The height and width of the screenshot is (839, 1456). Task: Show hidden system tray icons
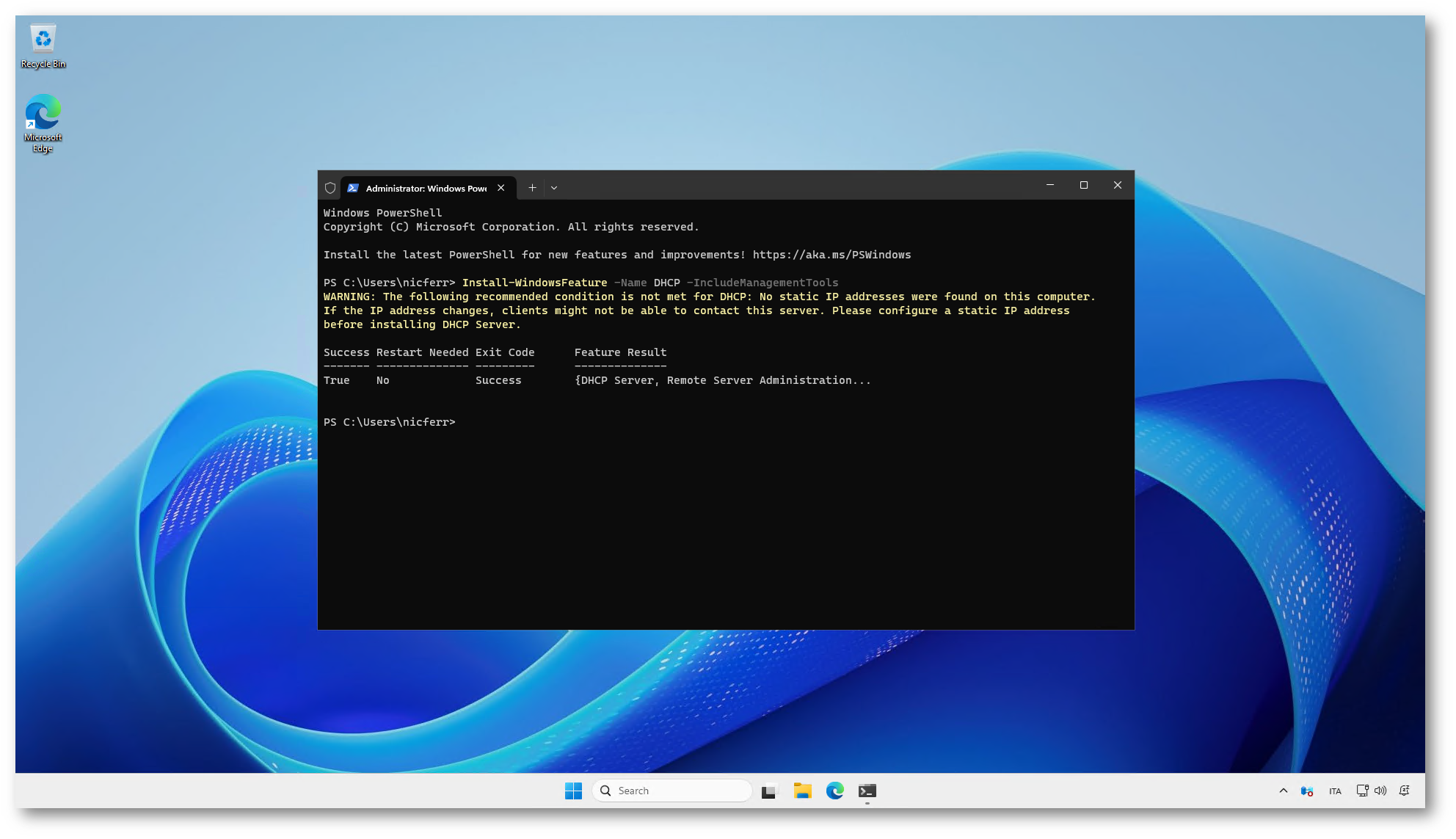1283,791
